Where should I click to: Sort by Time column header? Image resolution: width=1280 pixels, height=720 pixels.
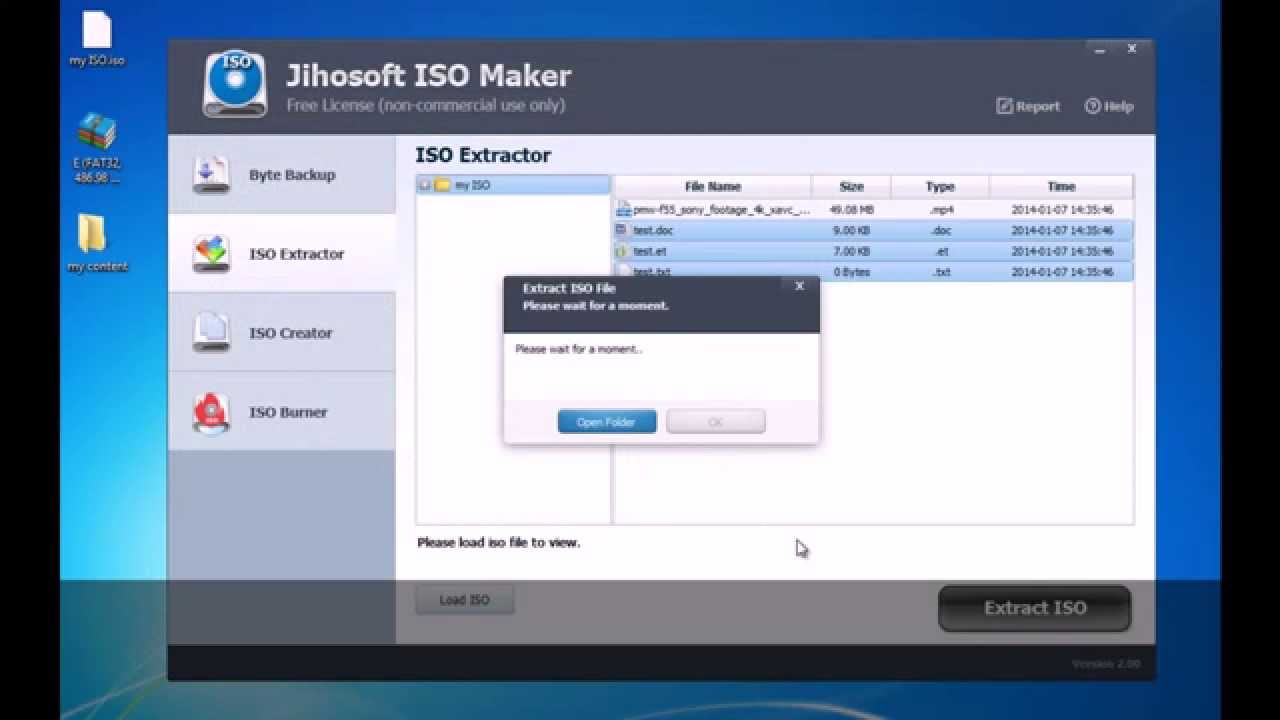pos(1061,186)
